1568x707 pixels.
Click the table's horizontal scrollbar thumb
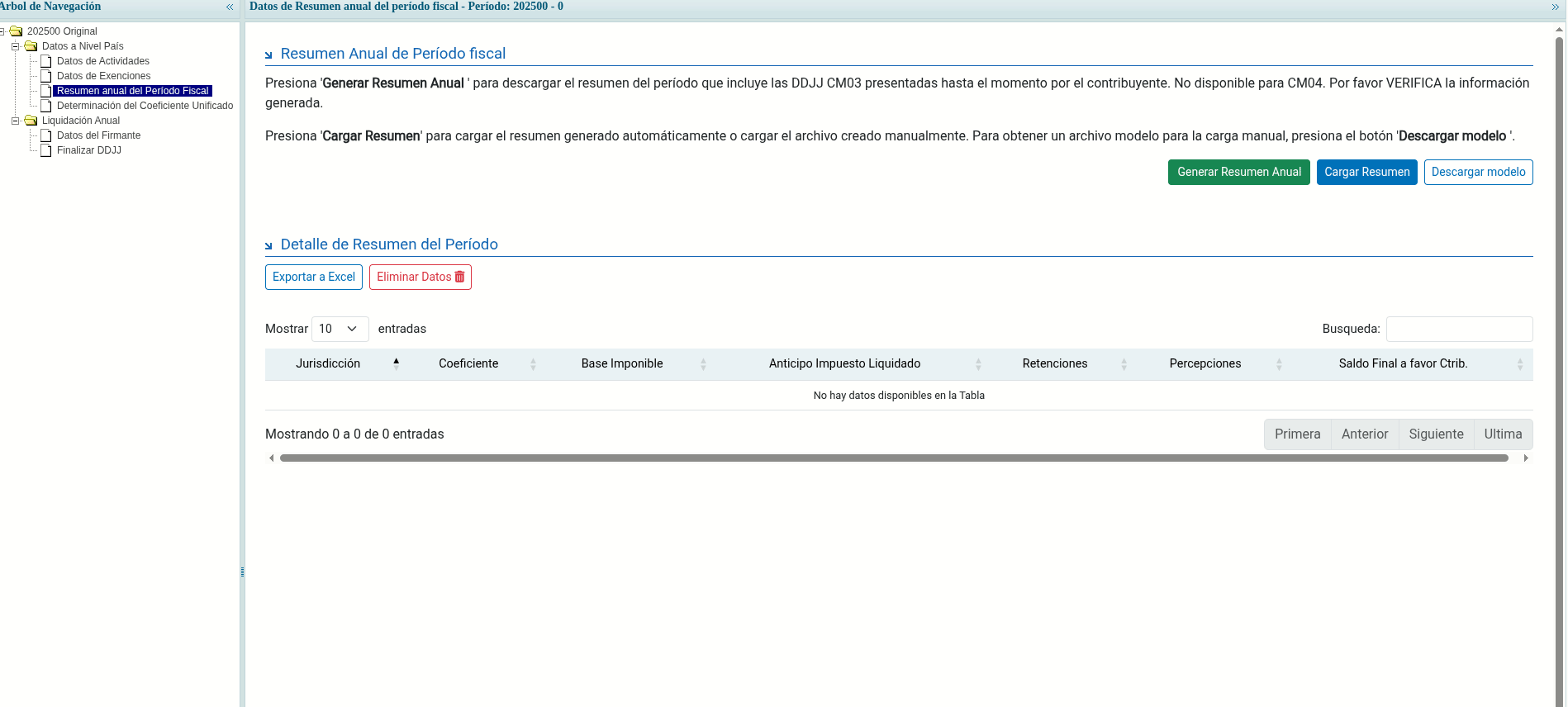click(x=894, y=458)
